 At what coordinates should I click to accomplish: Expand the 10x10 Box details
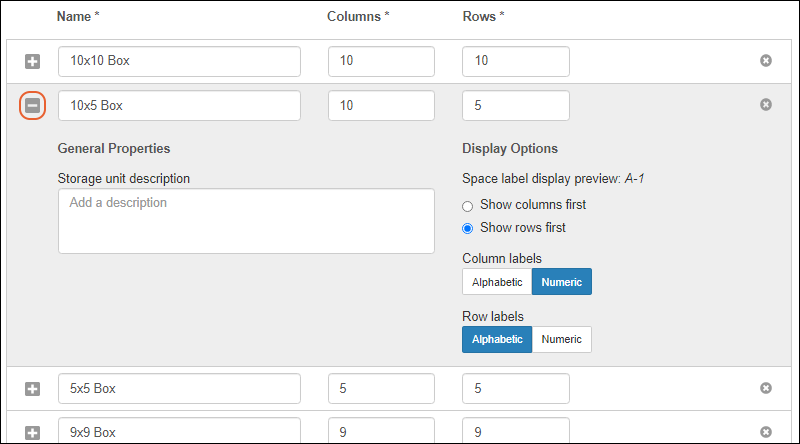coord(32,61)
